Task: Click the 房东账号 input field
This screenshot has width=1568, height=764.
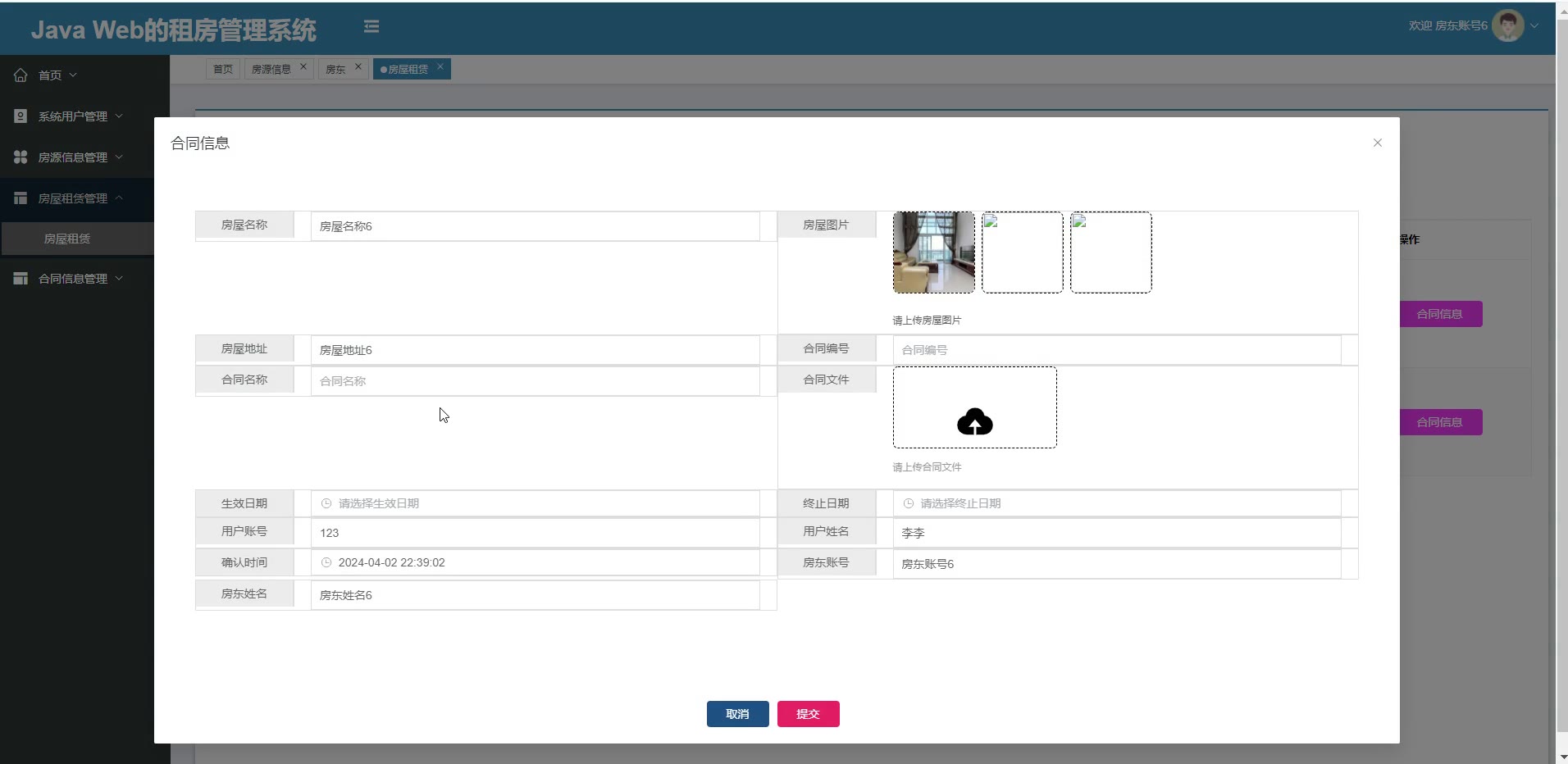Action: [1117, 564]
